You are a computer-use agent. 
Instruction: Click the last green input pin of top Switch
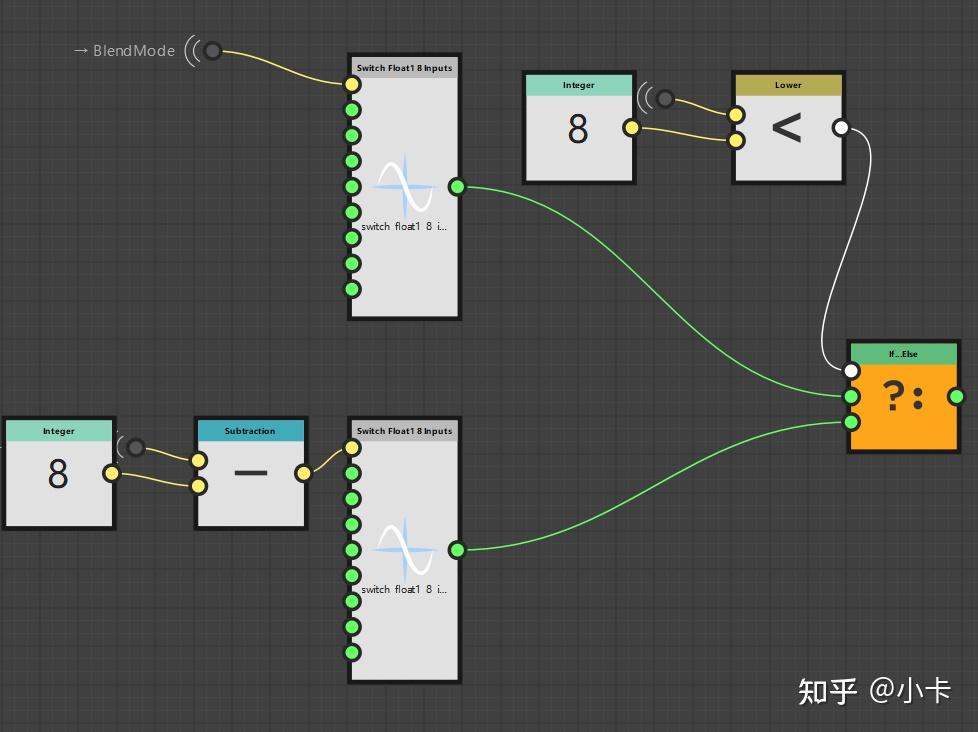click(x=352, y=289)
